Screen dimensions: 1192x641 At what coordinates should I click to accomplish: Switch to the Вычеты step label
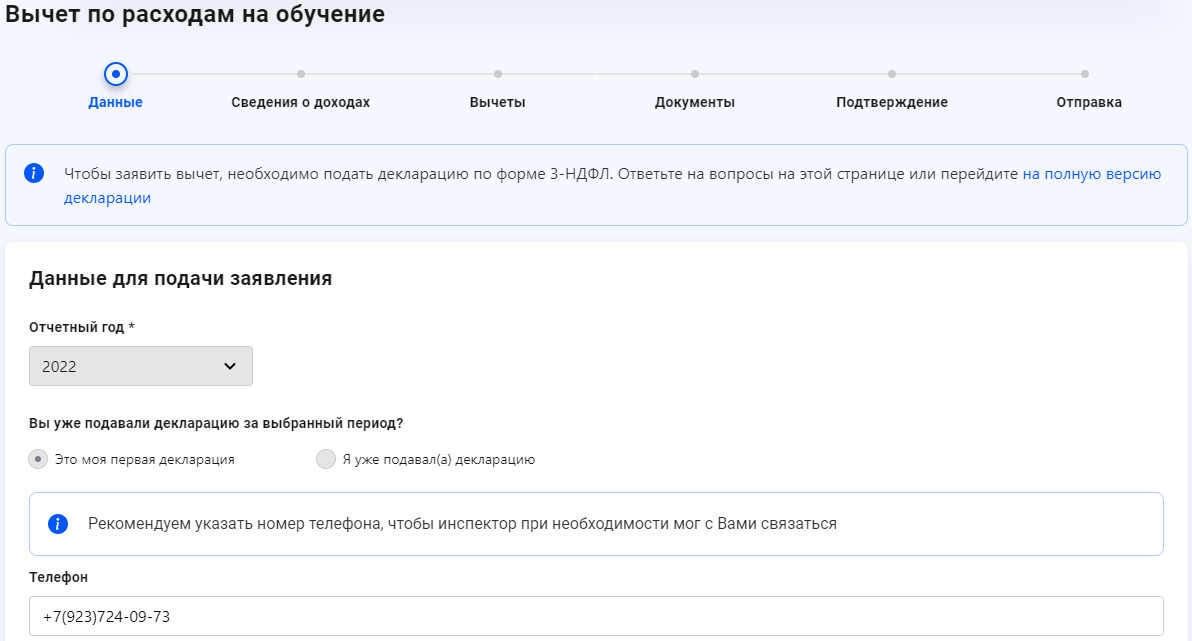tap(497, 102)
